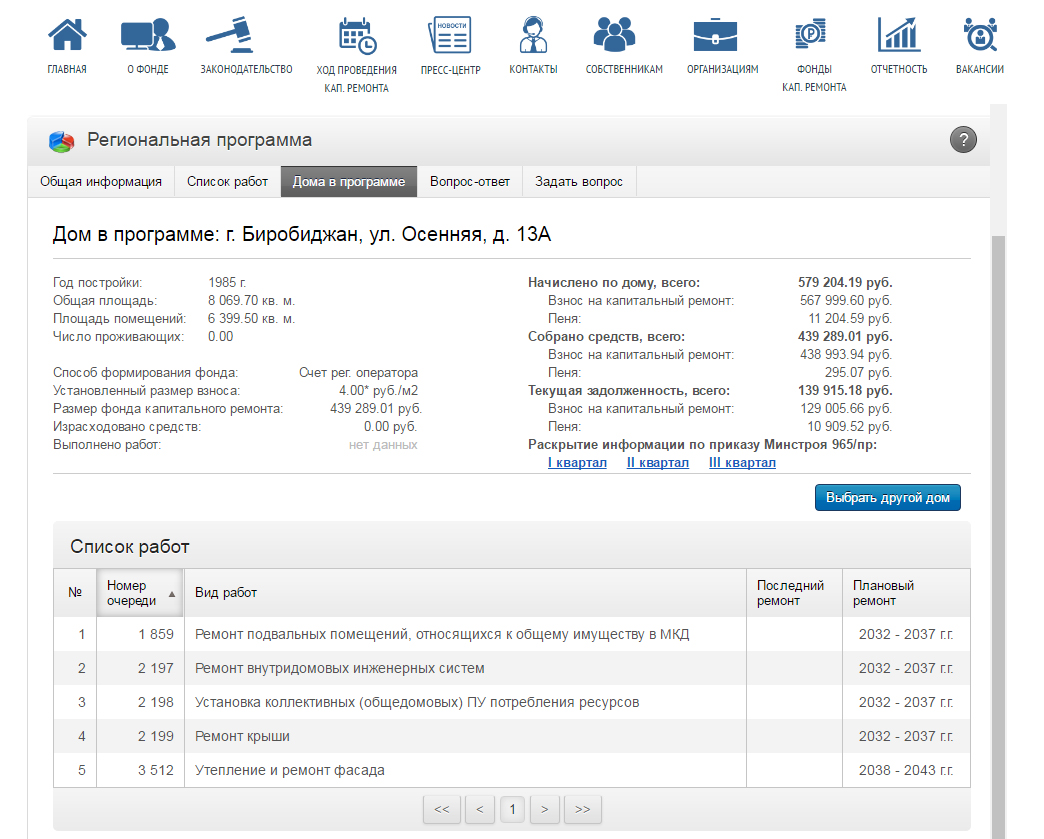The height and width of the screenshot is (839, 1044).
Task: Open the II квартал disclosure link
Action: tap(658, 463)
